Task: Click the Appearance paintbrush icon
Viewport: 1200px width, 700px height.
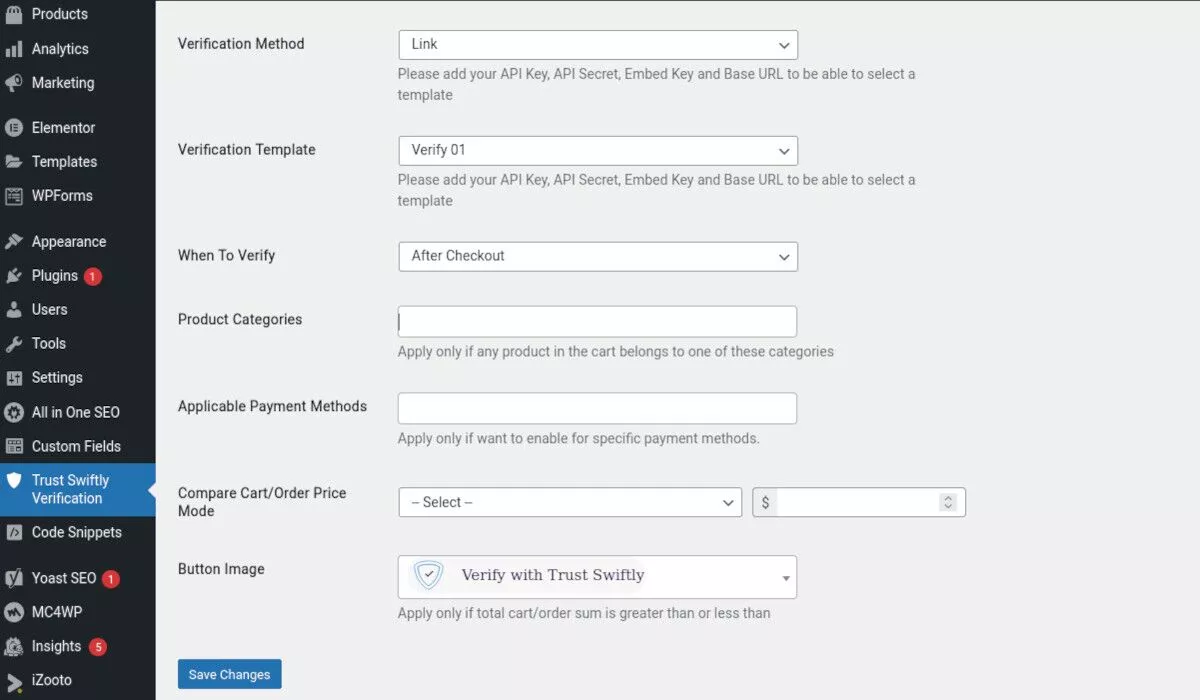Action: (x=14, y=242)
